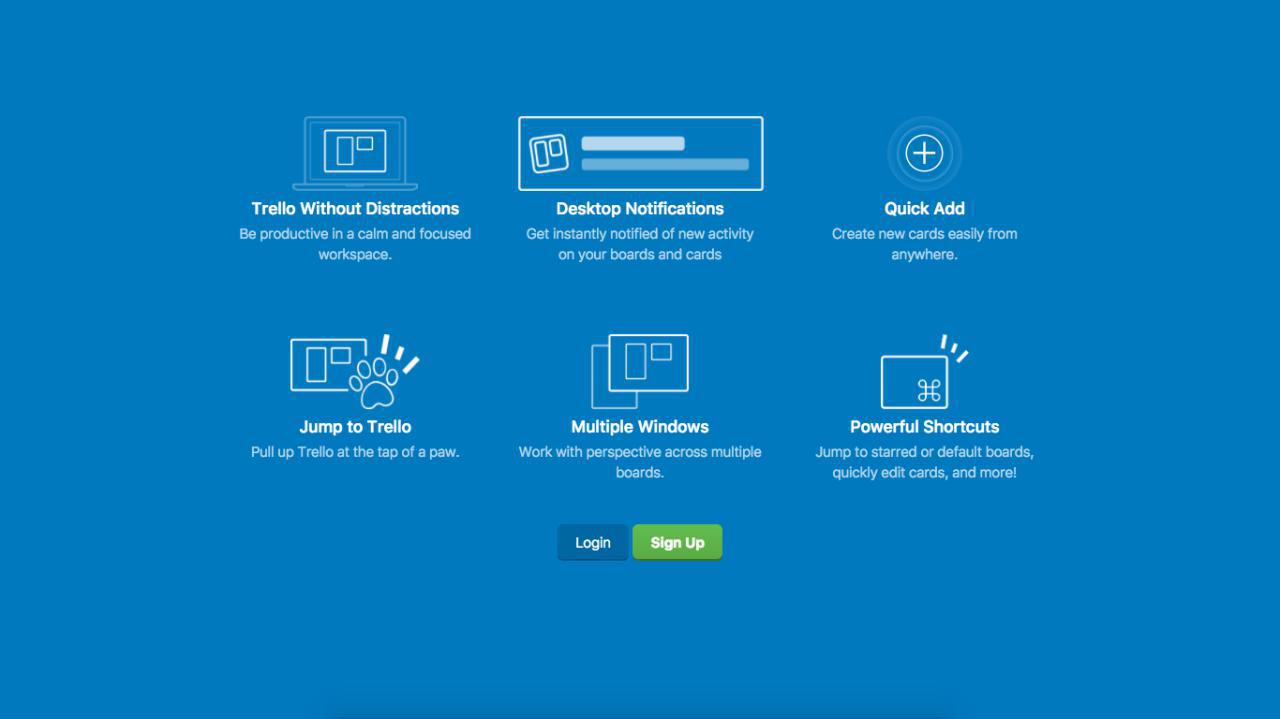Click the laptop illustration above Trello Without Distractions
This screenshot has width=1280, height=719.
(355, 153)
